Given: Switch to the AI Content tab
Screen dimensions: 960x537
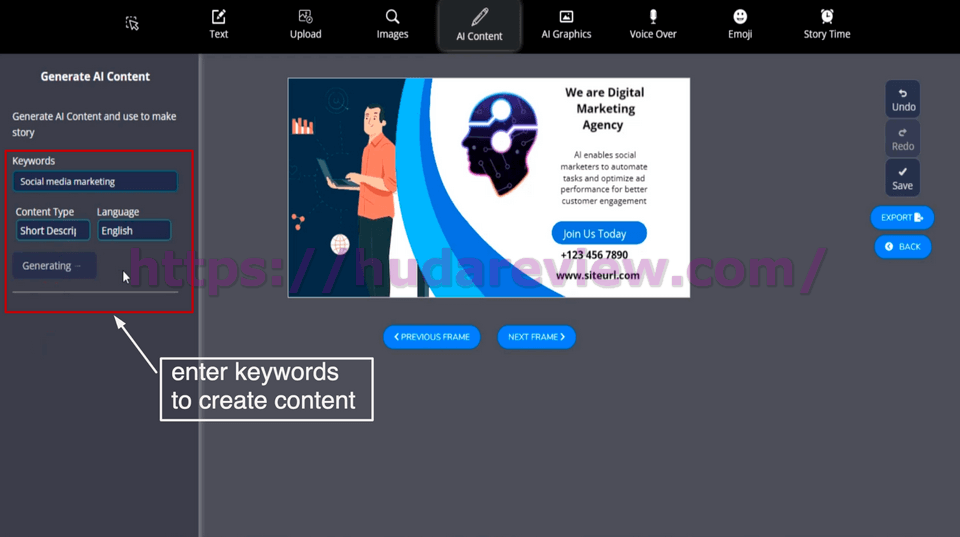Looking at the screenshot, I should (479, 25).
